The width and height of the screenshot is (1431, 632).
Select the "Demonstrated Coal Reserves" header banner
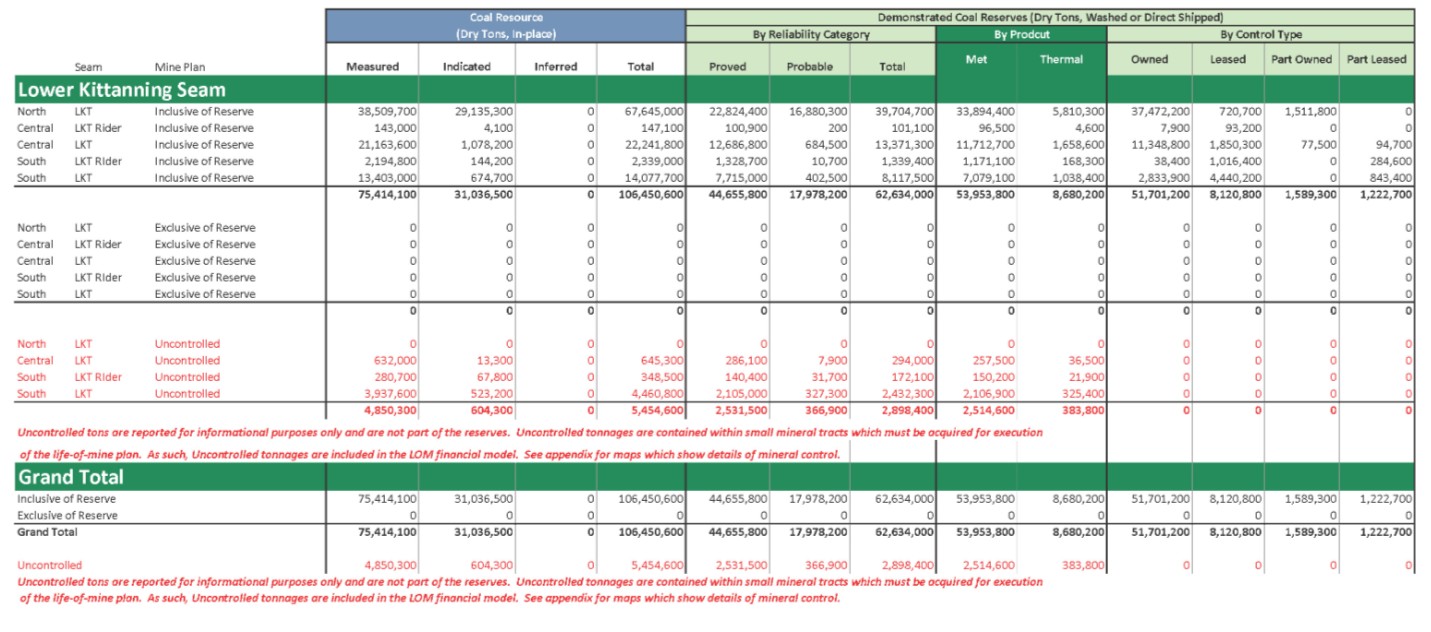(x=1049, y=17)
